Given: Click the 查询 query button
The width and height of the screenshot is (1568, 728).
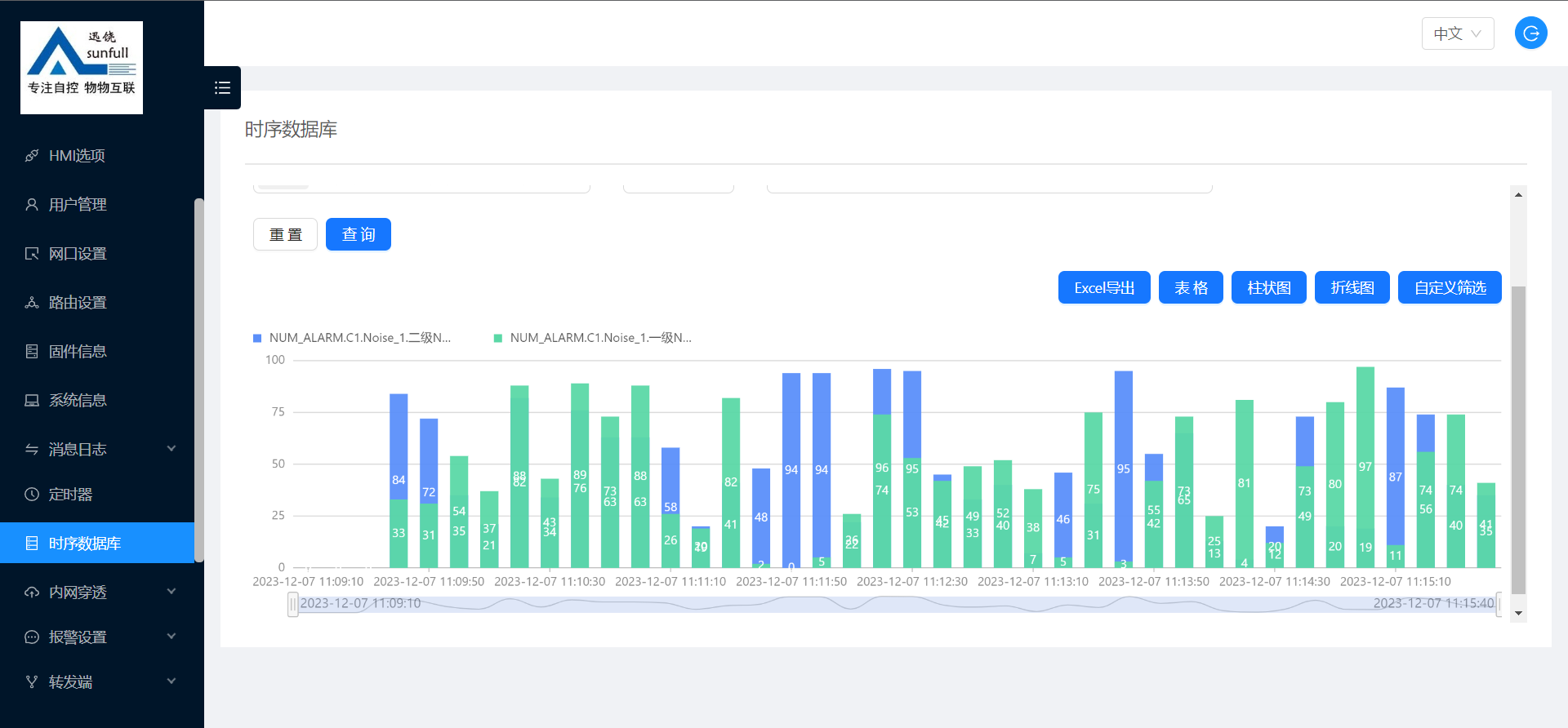Looking at the screenshot, I should tap(358, 234).
